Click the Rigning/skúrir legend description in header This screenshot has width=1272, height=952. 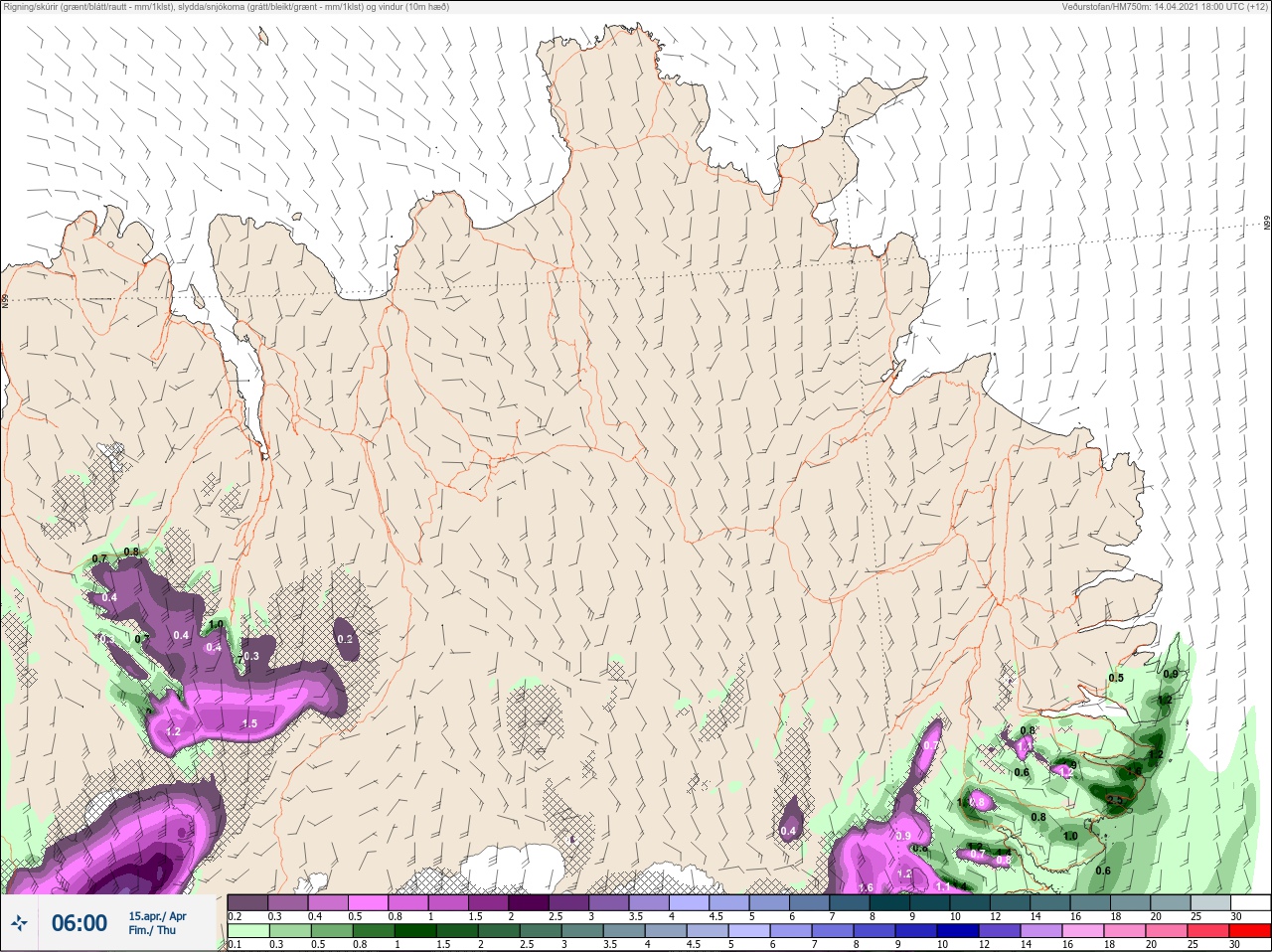[x=226, y=7]
